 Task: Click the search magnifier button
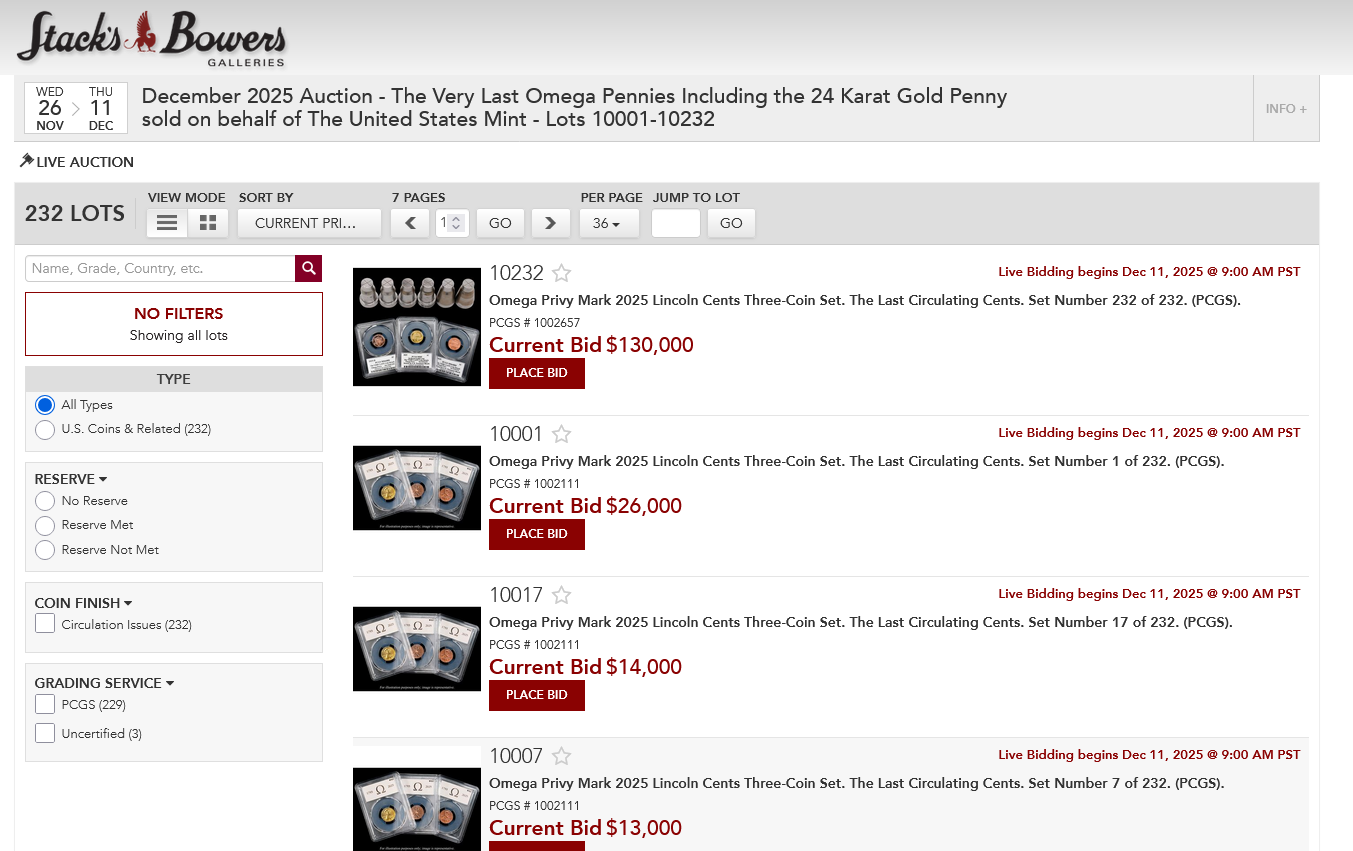[309, 268]
